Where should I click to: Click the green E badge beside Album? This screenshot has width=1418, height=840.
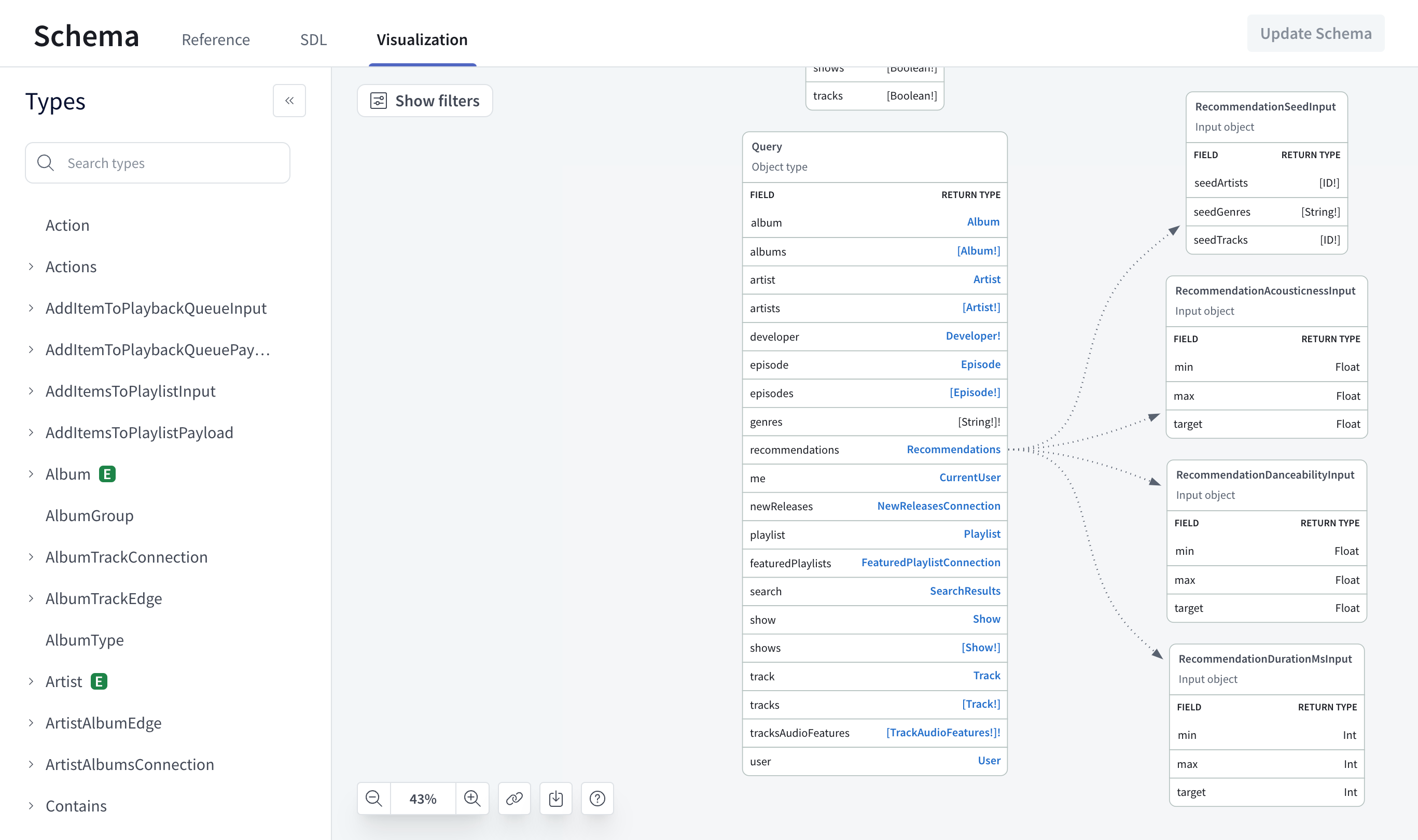point(107,474)
